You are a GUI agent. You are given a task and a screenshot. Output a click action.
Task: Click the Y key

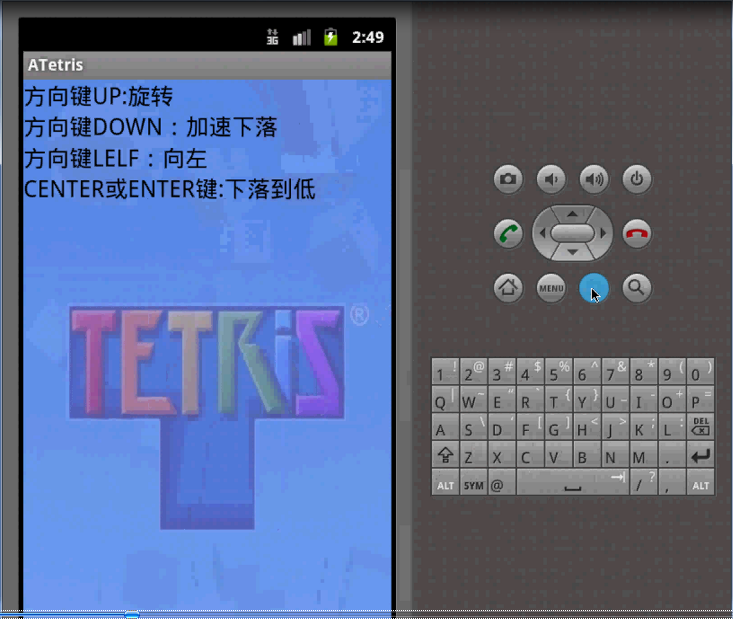click(x=587, y=399)
